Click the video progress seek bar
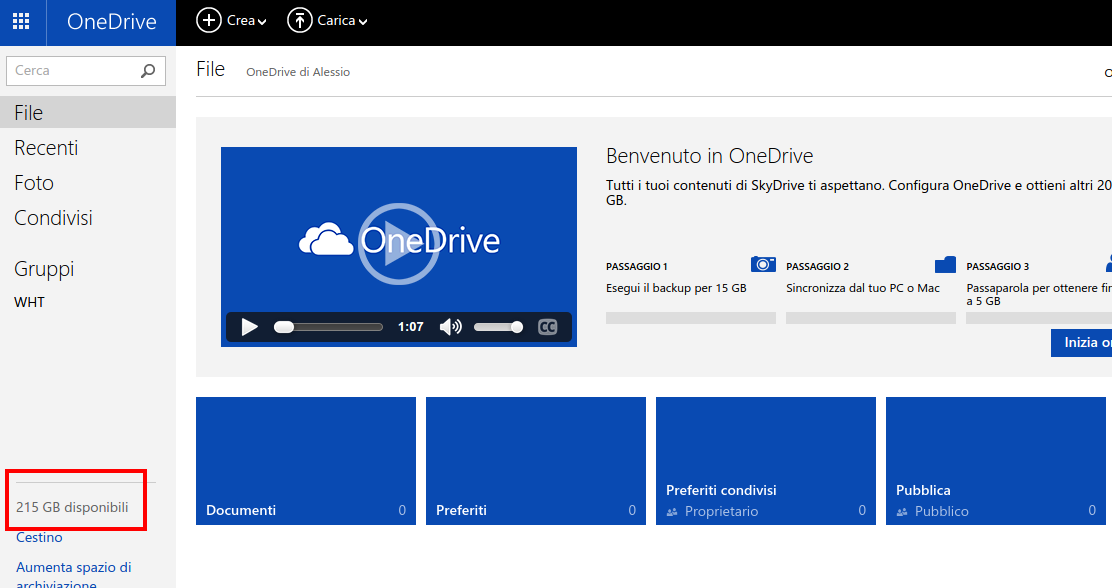Image resolution: width=1112 pixels, height=588 pixels. (328, 327)
